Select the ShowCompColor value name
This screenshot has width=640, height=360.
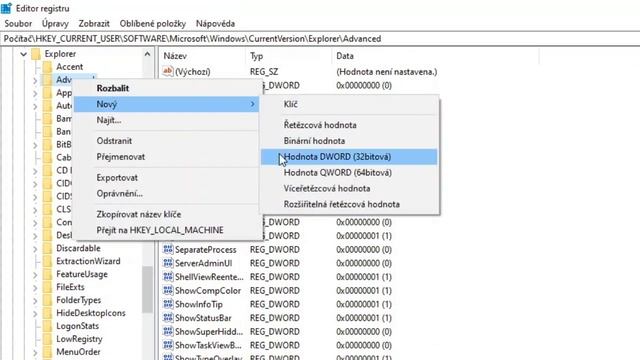coord(208,291)
